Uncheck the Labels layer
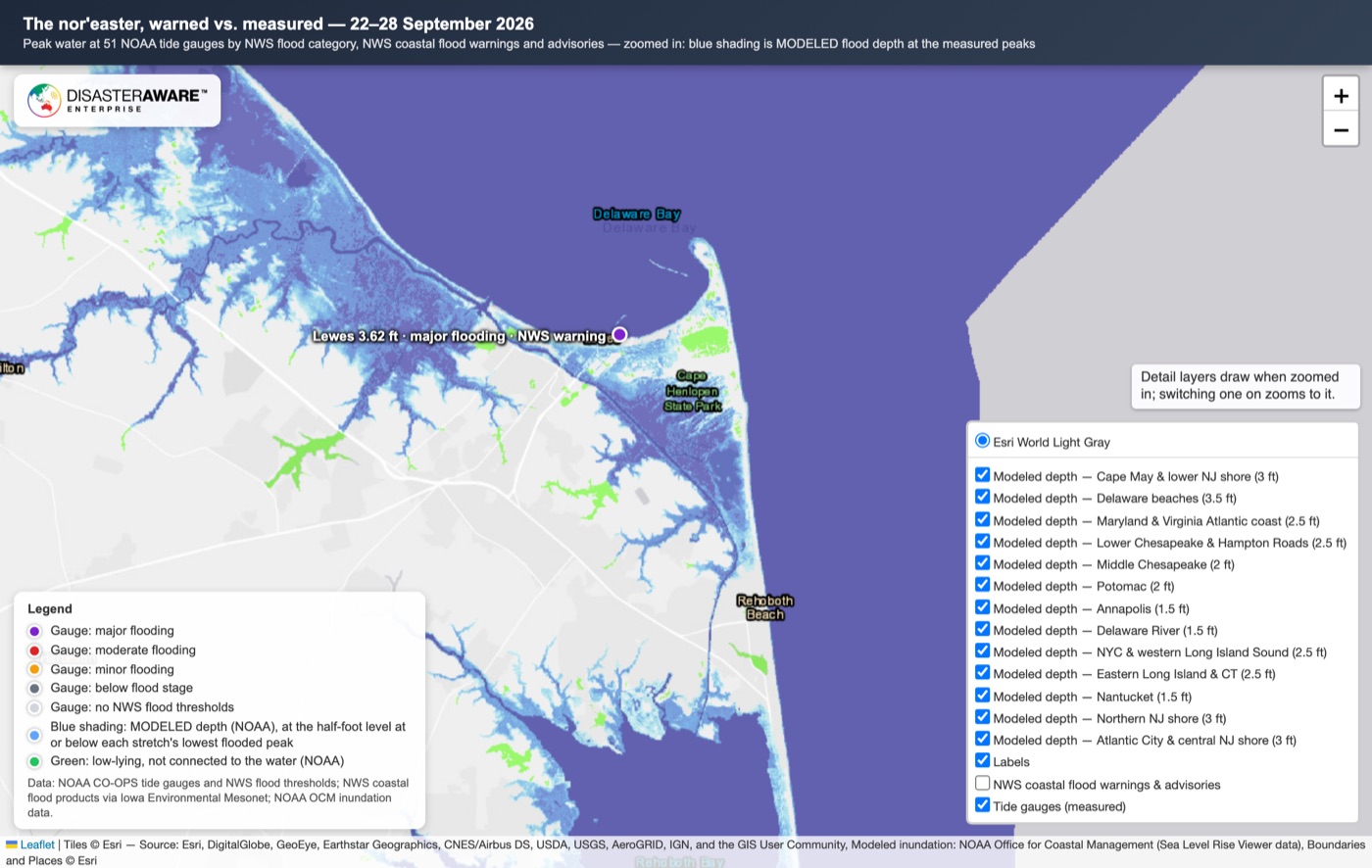 pyautogui.click(x=983, y=760)
